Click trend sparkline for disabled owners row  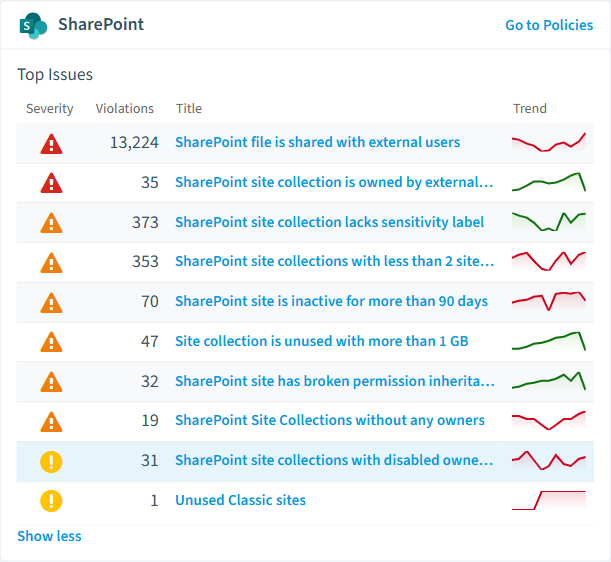click(x=549, y=460)
